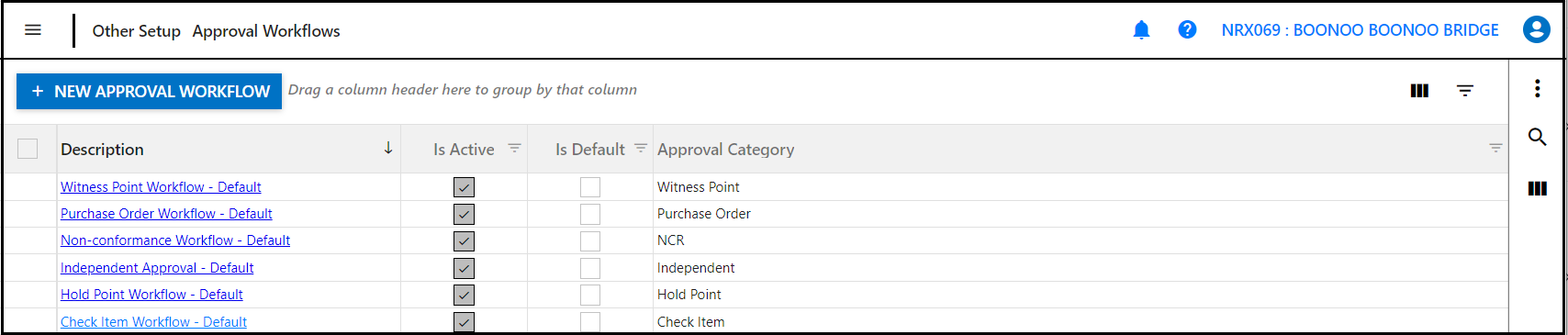Tick the select-all checkbox in header

pyautogui.click(x=28, y=149)
